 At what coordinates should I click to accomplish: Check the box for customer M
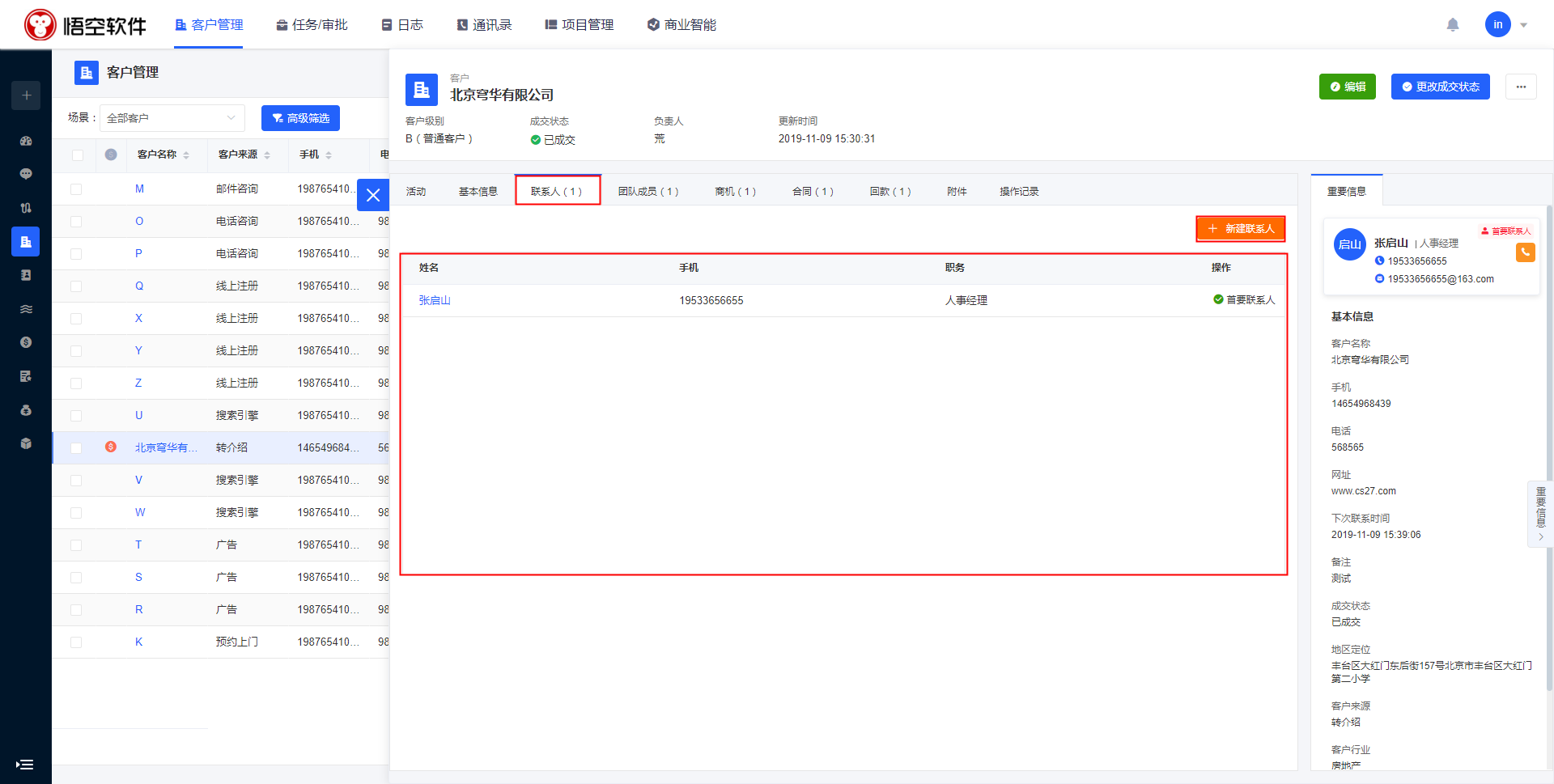tap(76, 189)
